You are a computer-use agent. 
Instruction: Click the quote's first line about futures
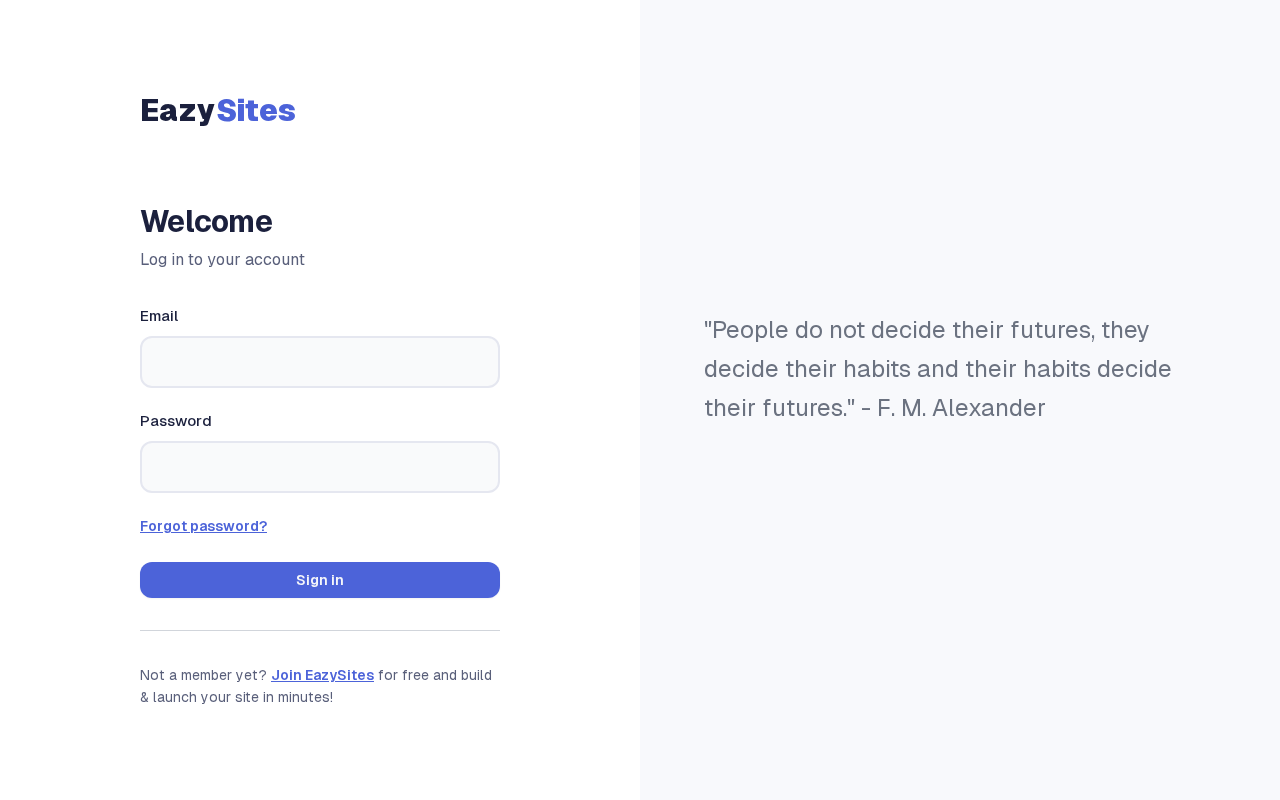[926, 330]
